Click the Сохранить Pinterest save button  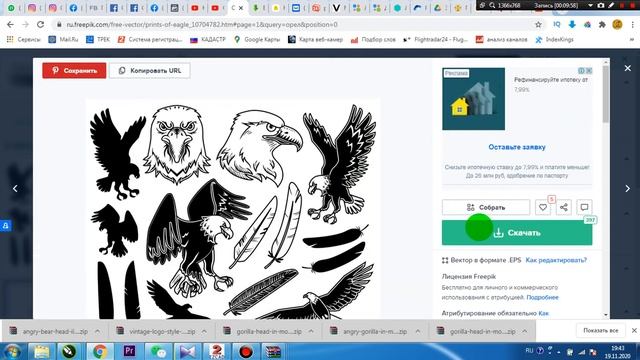pyautogui.click(x=74, y=71)
